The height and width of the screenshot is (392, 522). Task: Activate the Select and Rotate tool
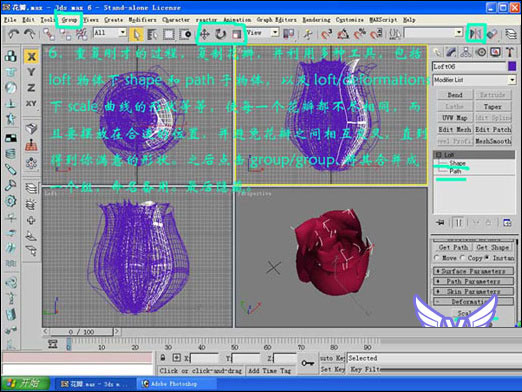[x=220, y=34]
